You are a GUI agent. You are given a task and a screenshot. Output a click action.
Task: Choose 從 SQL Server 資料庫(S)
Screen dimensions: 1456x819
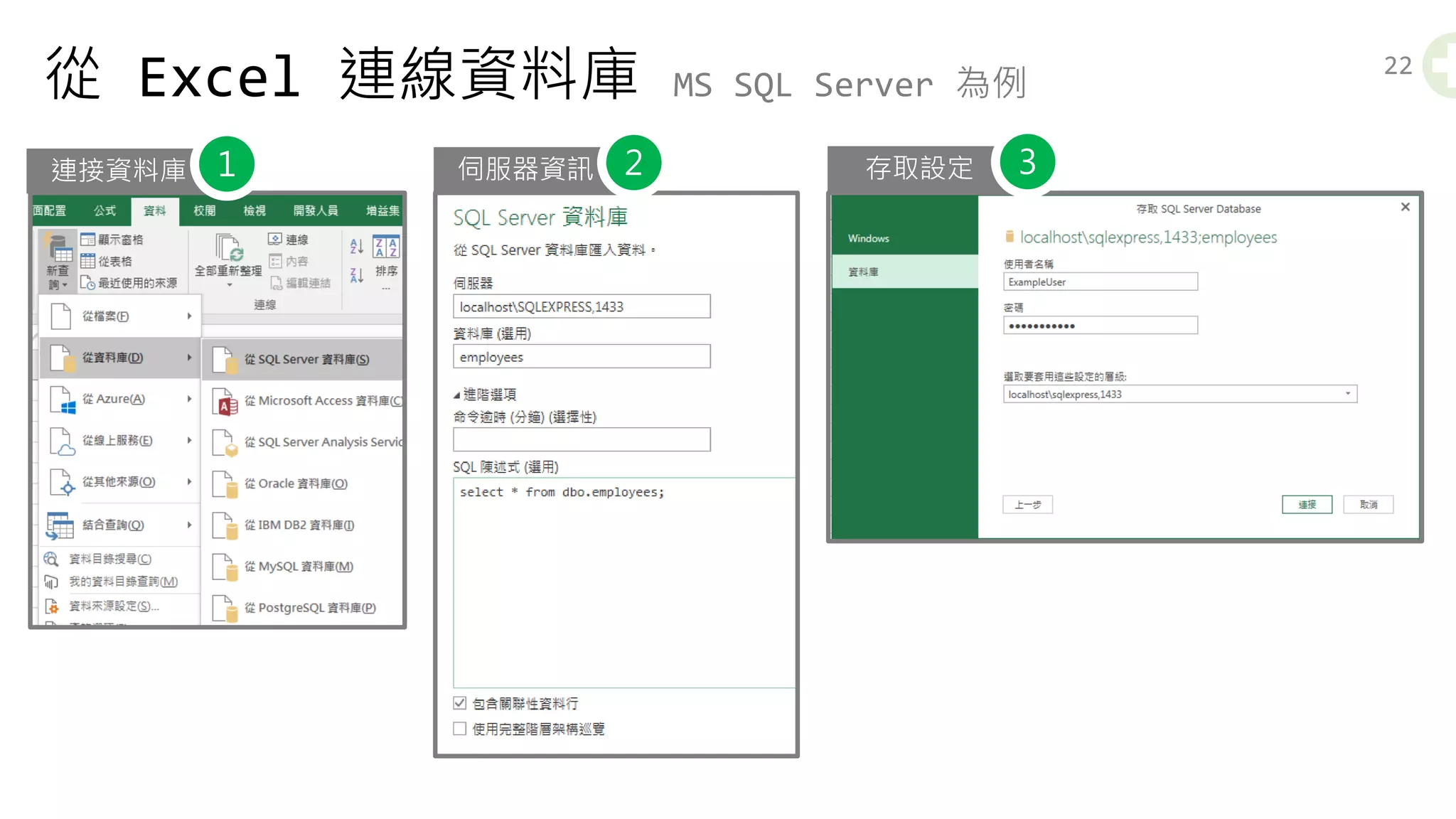click(x=303, y=360)
